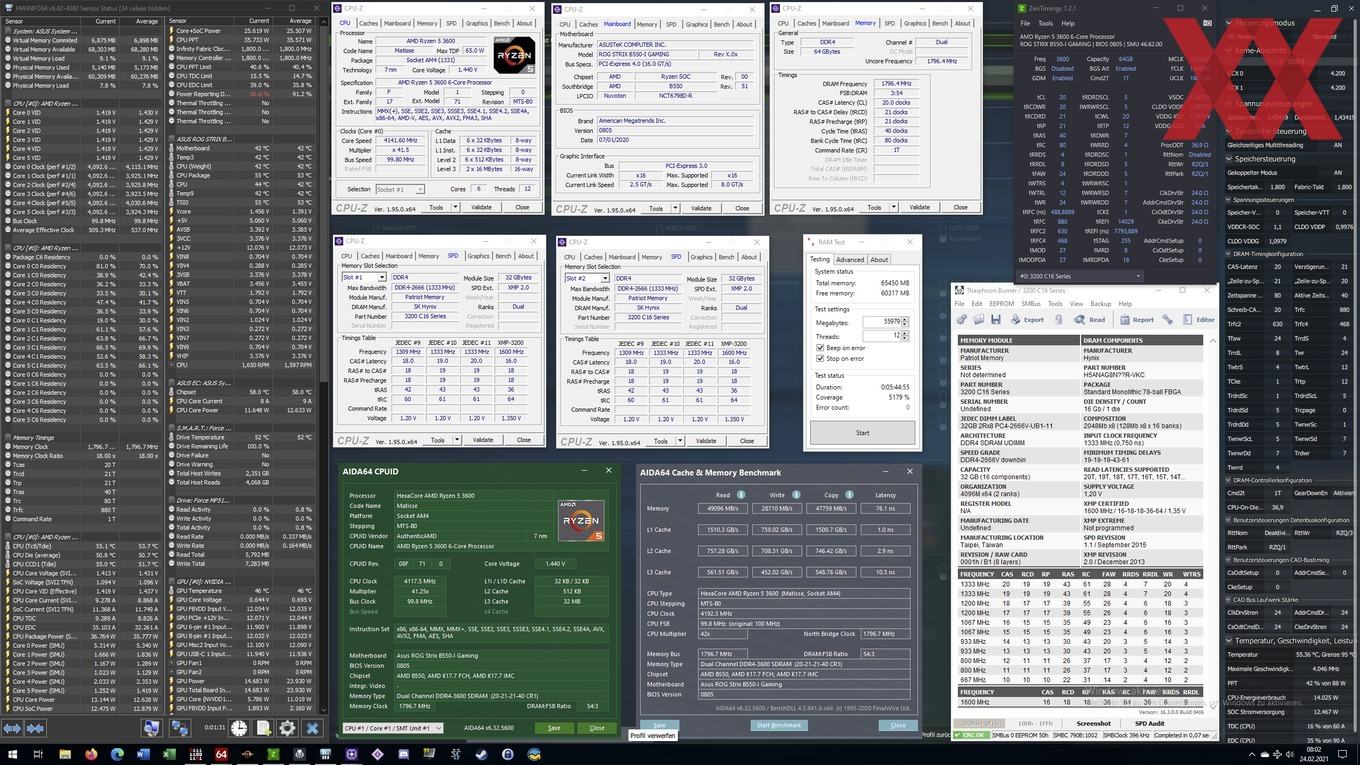Screen dimensions: 1360x765
Task: Click info icon beside Copy column in AIDA64 benchmark
Action: 851,494
